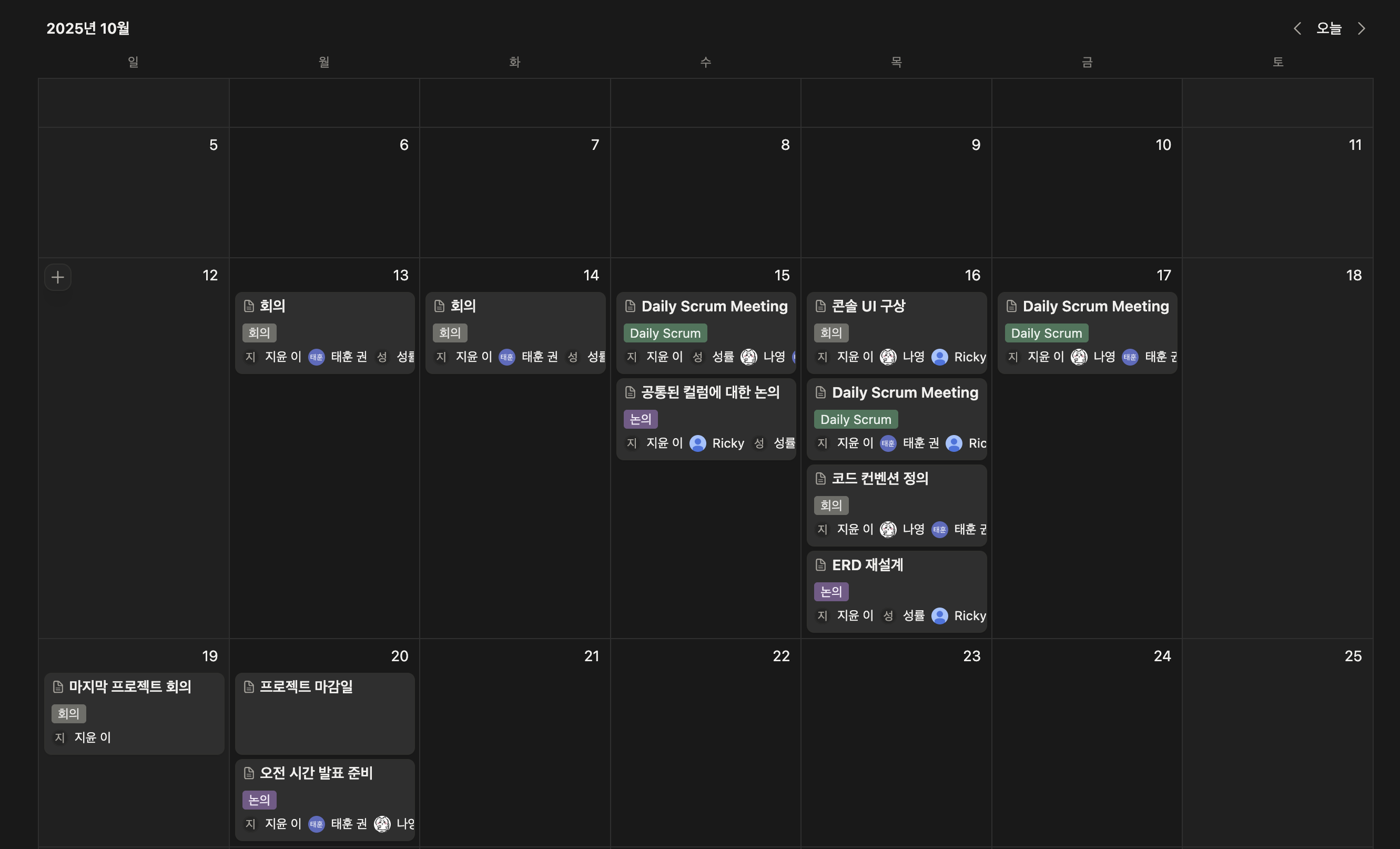Click the 2025년 10월 month title

pyautogui.click(x=88, y=28)
